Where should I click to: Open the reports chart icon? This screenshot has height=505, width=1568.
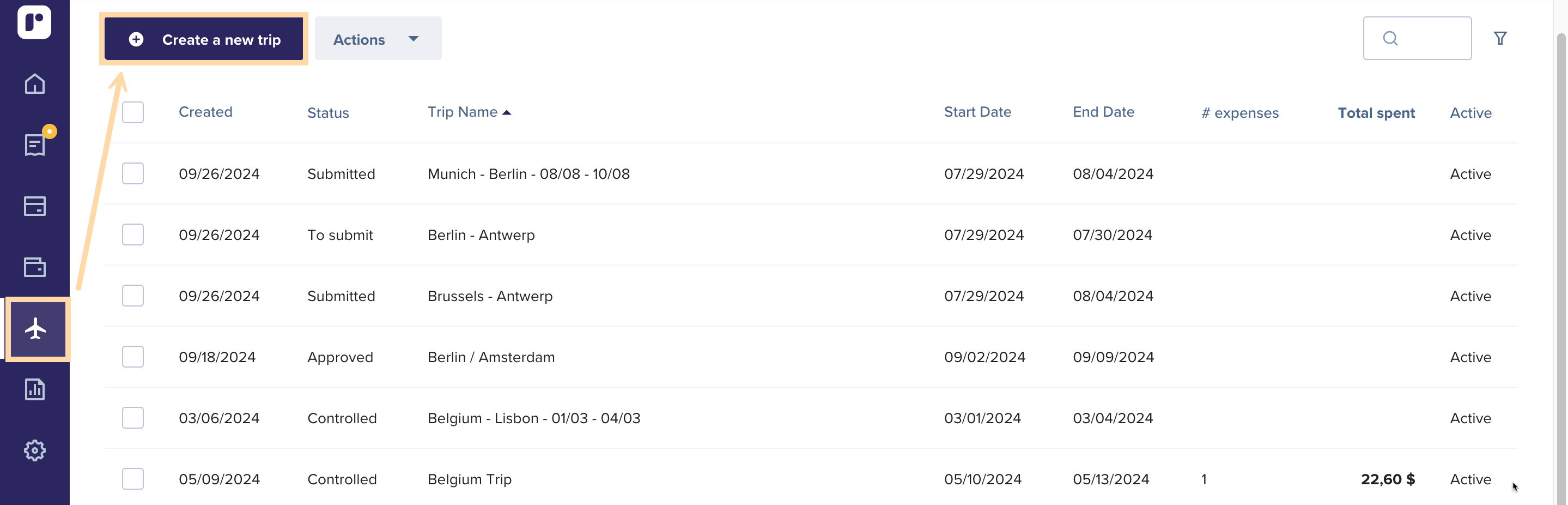tap(35, 389)
